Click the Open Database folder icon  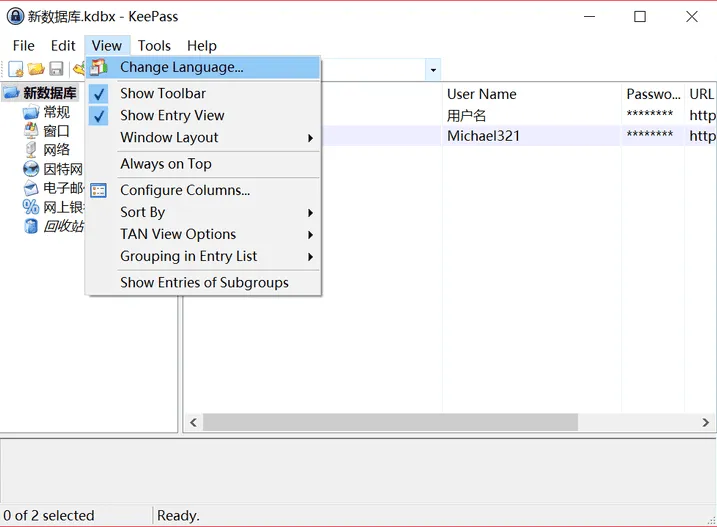(x=36, y=69)
